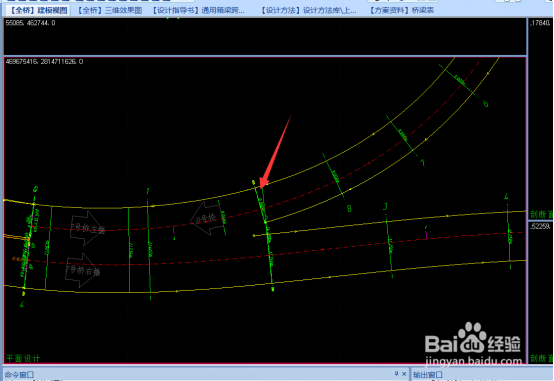
Task: Click the .17840 value in the right panel
Action: 541,23
